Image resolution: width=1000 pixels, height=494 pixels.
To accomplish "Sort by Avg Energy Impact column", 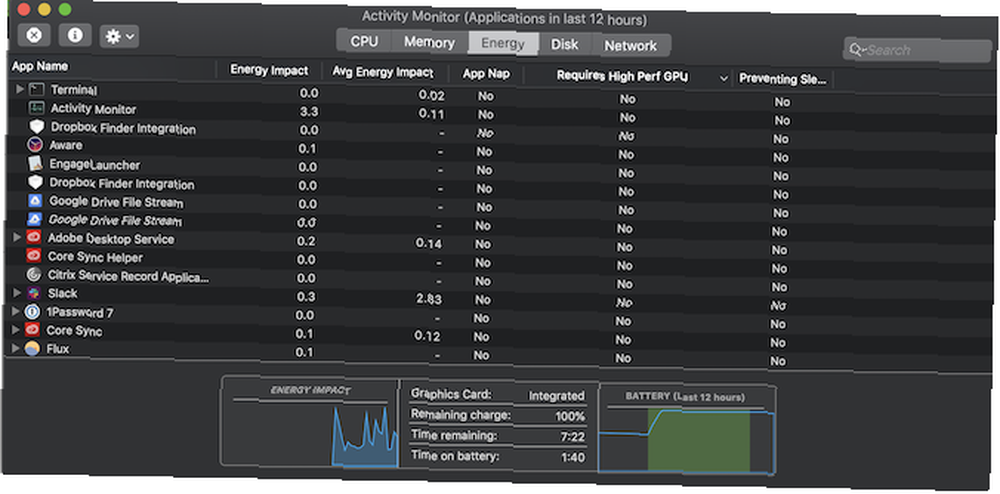I will pos(383,72).
